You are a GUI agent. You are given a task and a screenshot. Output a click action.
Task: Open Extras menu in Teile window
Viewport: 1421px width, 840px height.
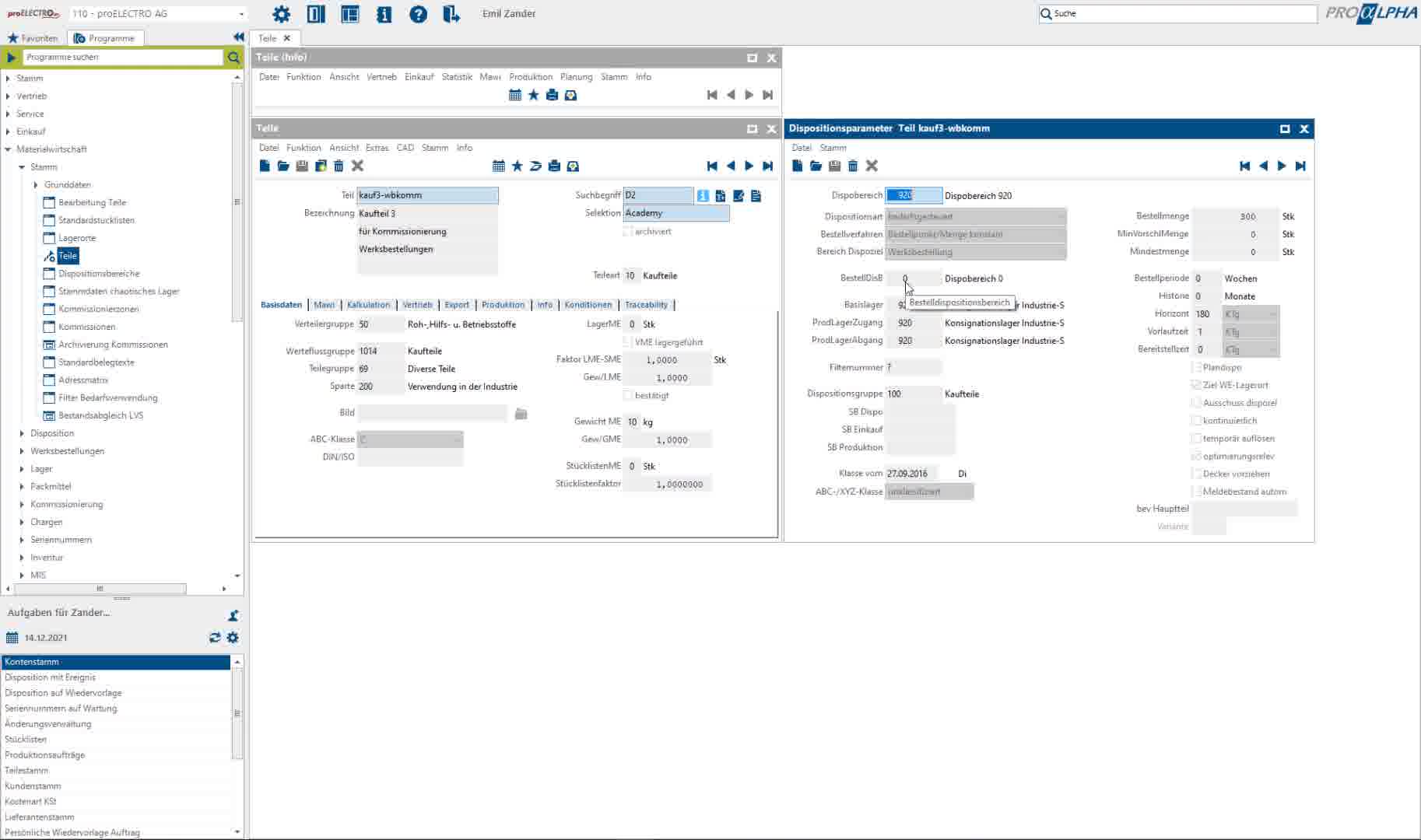coord(377,148)
